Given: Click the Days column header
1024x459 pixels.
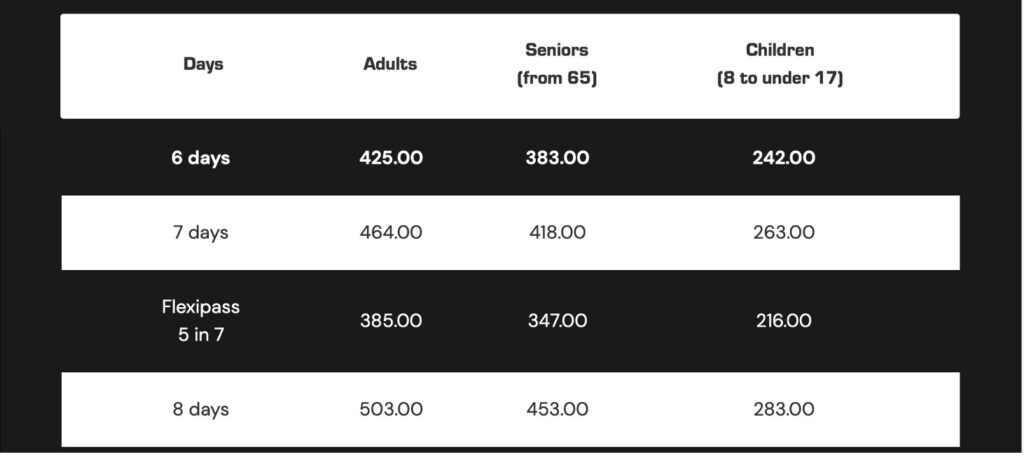Looking at the screenshot, I should [x=203, y=64].
